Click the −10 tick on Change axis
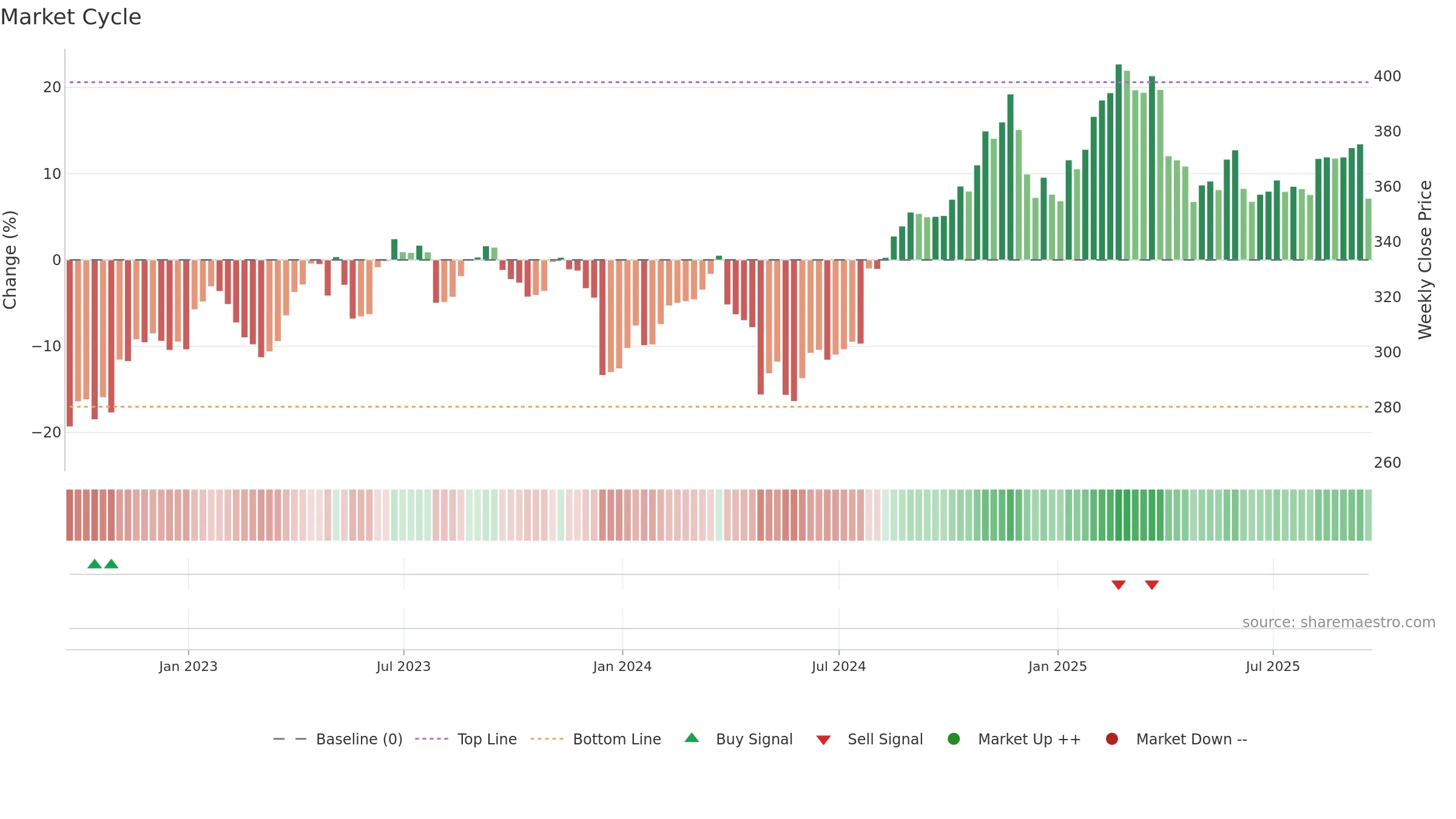Image resolution: width=1456 pixels, height=819 pixels. (x=47, y=346)
